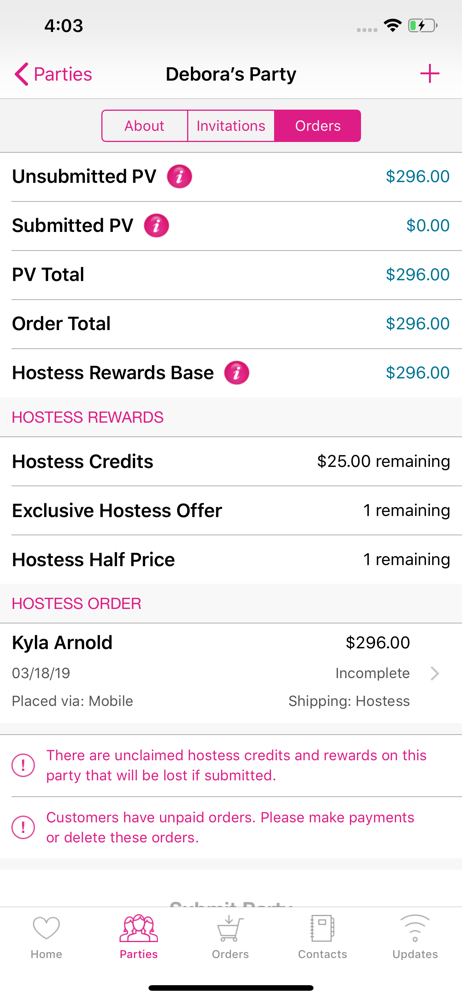Open the Contacts notebook icon
The height and width of the screenshot is (1000, 462).
(322, 928)
